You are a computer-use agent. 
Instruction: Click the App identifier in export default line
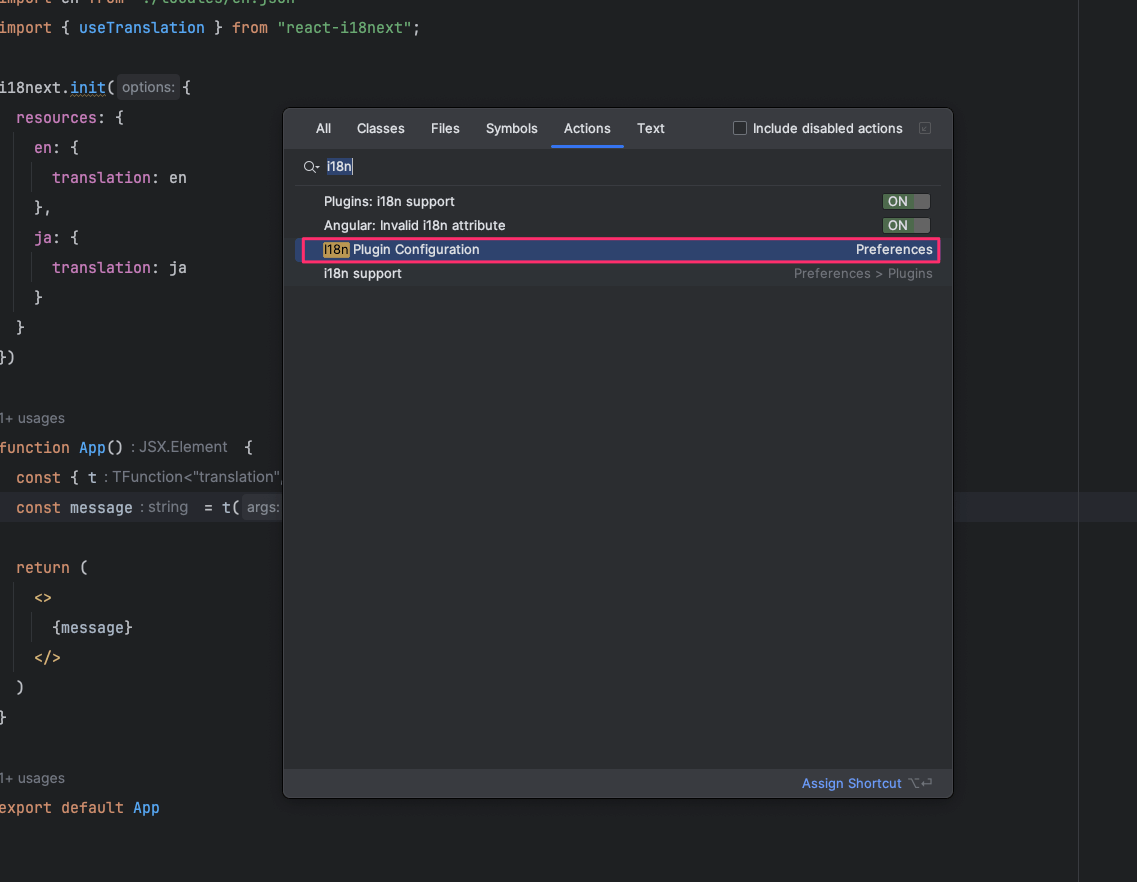(x=146, y=808)
